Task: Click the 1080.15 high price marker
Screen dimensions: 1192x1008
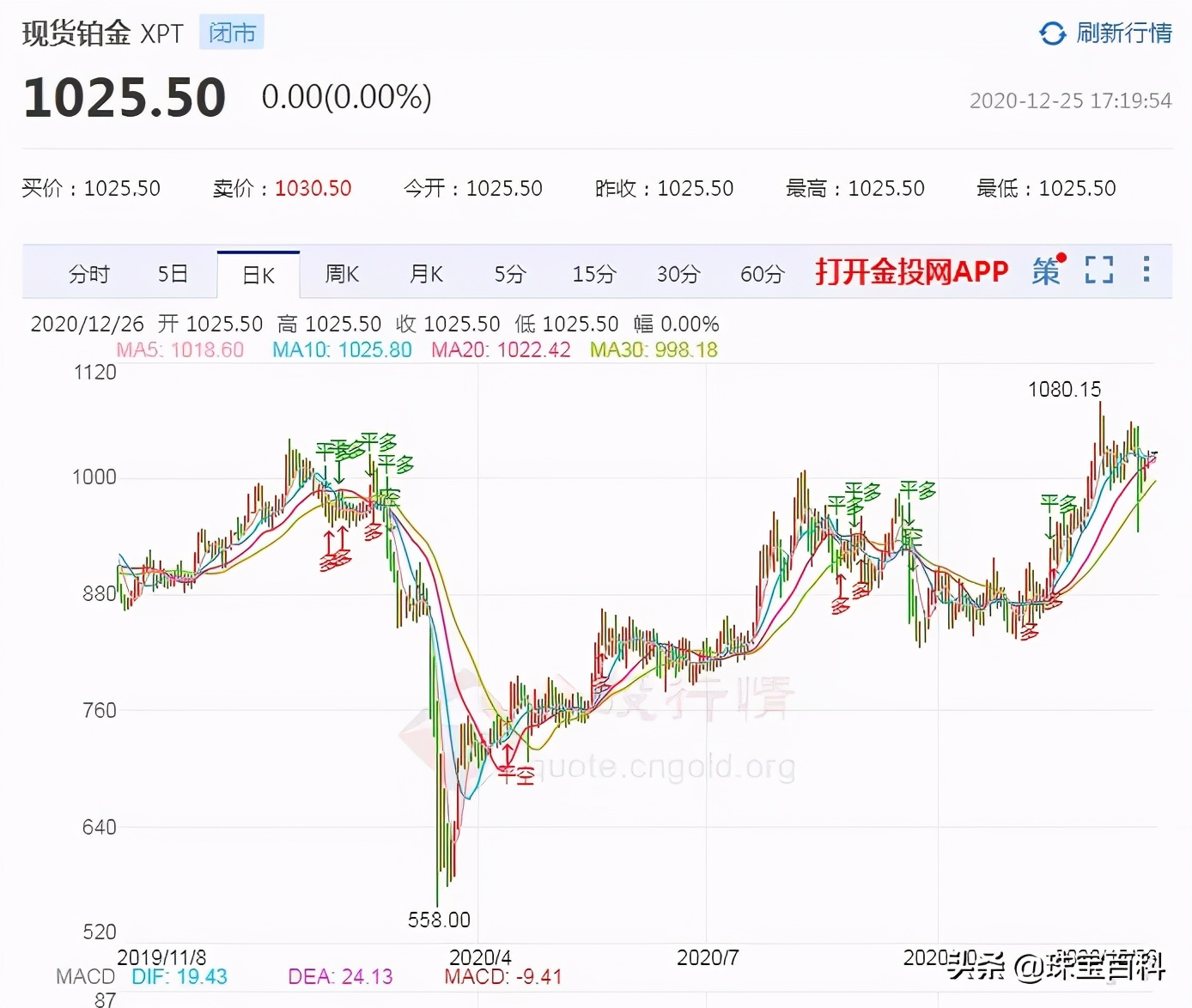Action: click(x=1063, y=389)
